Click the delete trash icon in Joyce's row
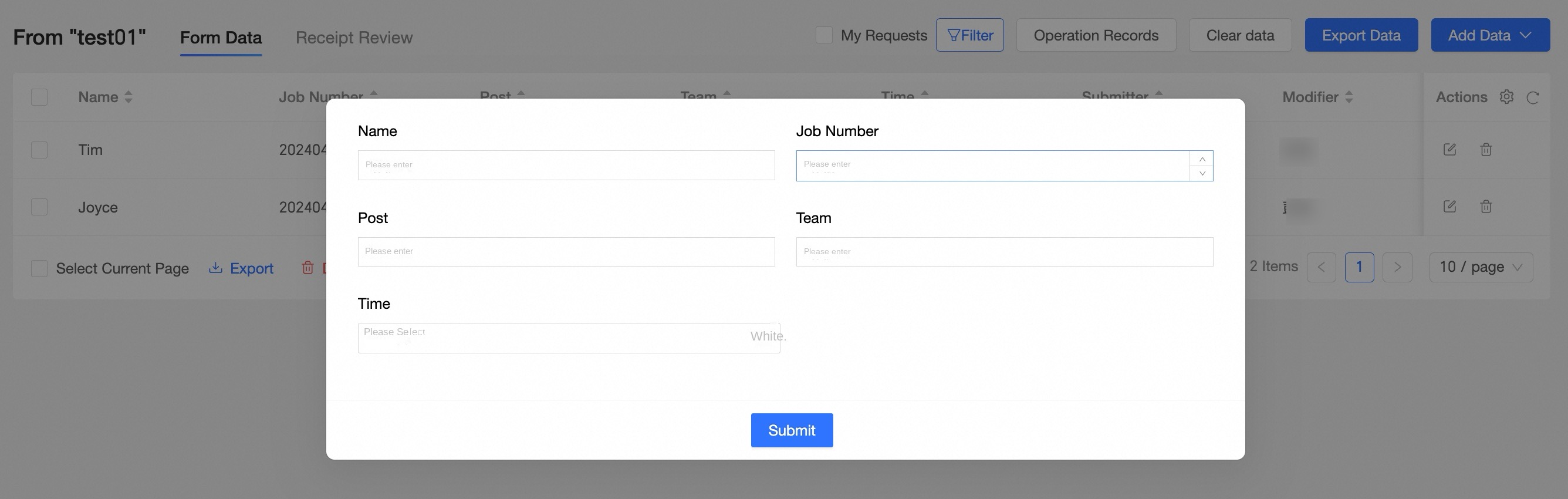Viewport: 1568px width, 499px height. (1486, 207)
